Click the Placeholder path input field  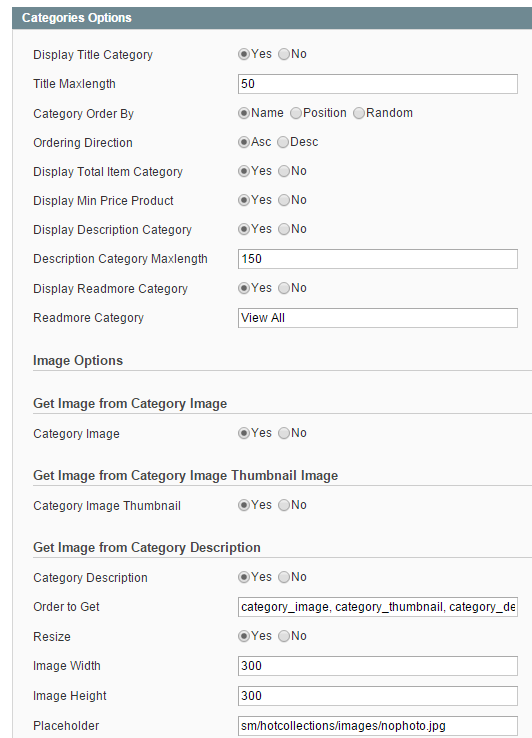click(378, 726)
